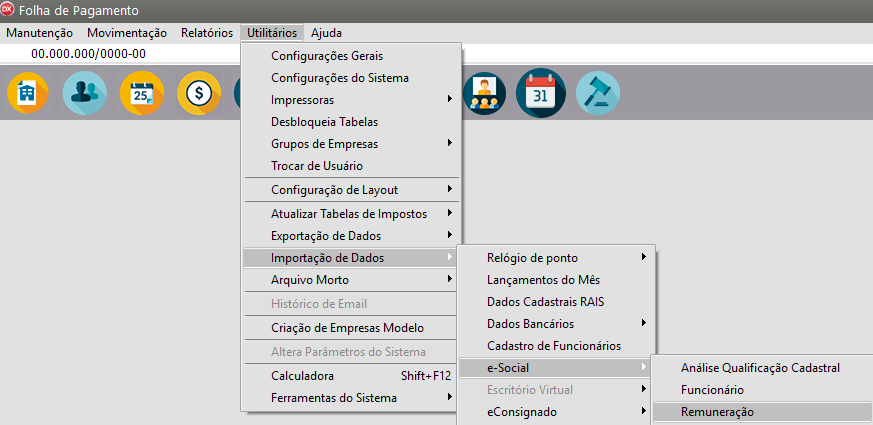Viewport: 873px width, 425px height.
Task: Open the calendar 31 toolbar icon
Action: tap(540, 94)
